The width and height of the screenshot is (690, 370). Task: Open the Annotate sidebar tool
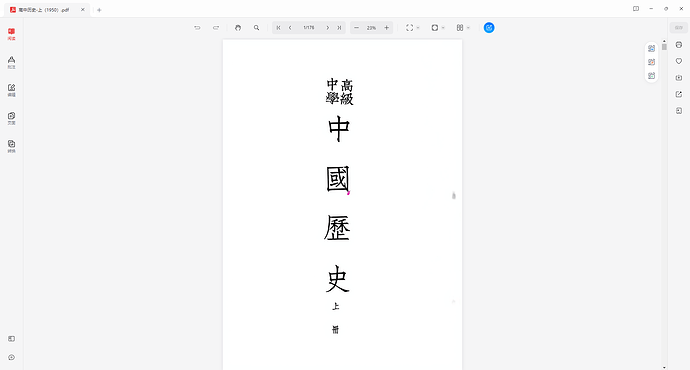tap(11, 62)
